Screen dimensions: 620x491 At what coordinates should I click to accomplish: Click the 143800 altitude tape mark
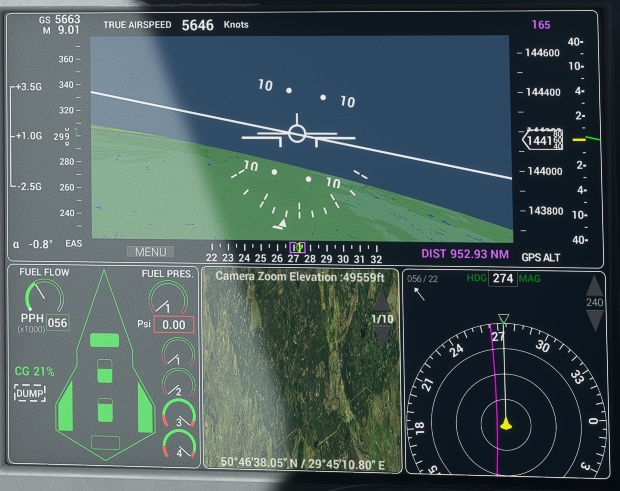546,211
